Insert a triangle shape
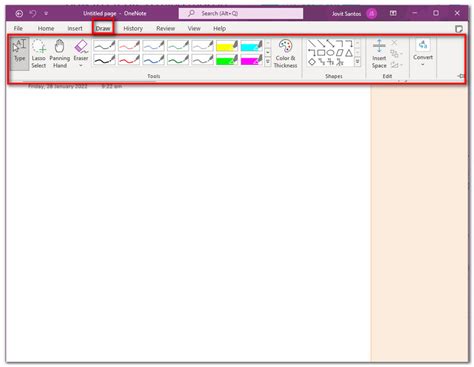 pos(349,53)
